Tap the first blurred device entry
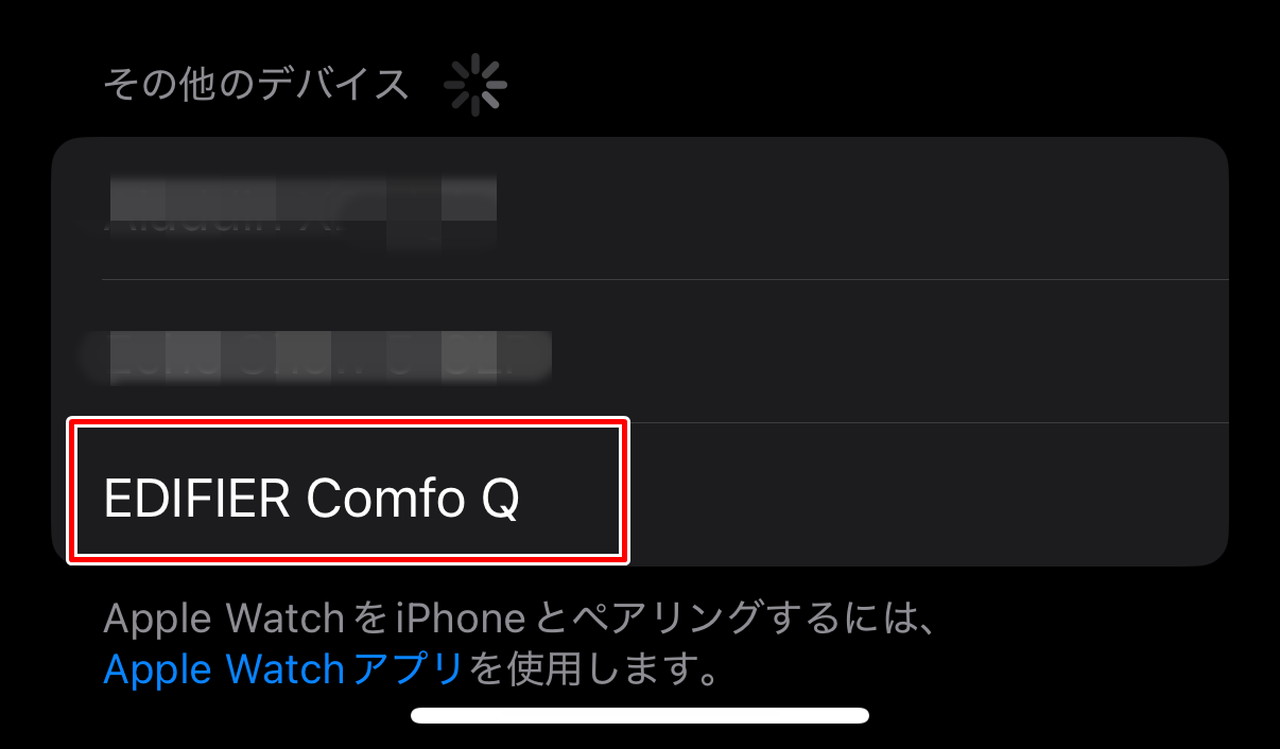Viewport: 1280px width, 749px height. click(640, 208)
